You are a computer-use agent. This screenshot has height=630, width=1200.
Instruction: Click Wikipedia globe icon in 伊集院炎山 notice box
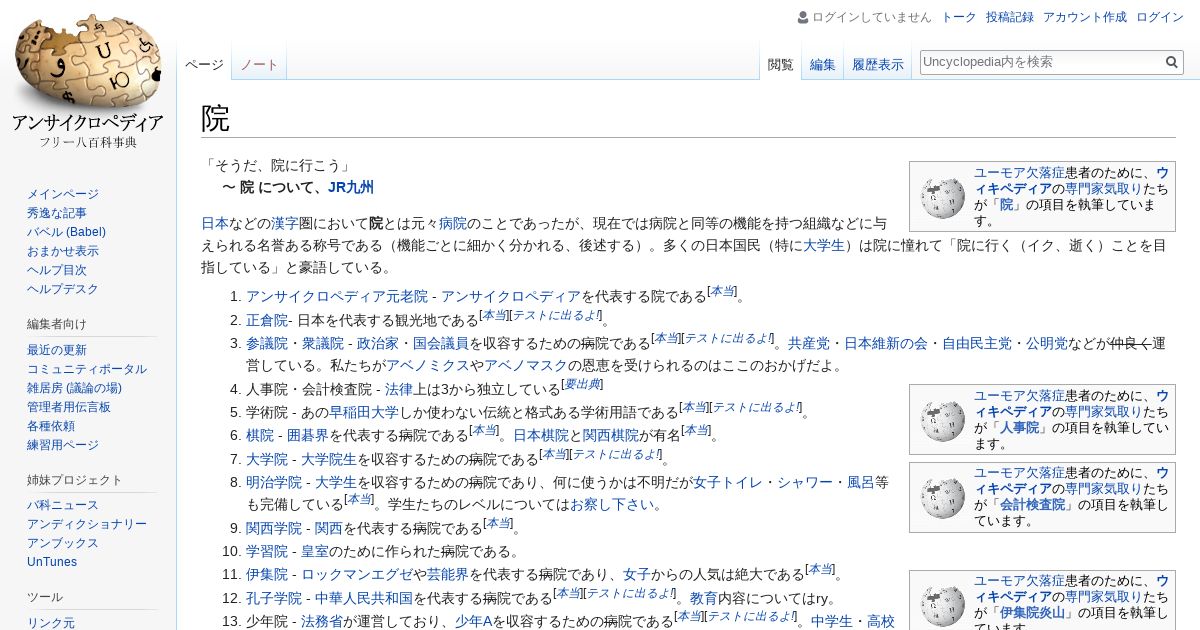943,605
